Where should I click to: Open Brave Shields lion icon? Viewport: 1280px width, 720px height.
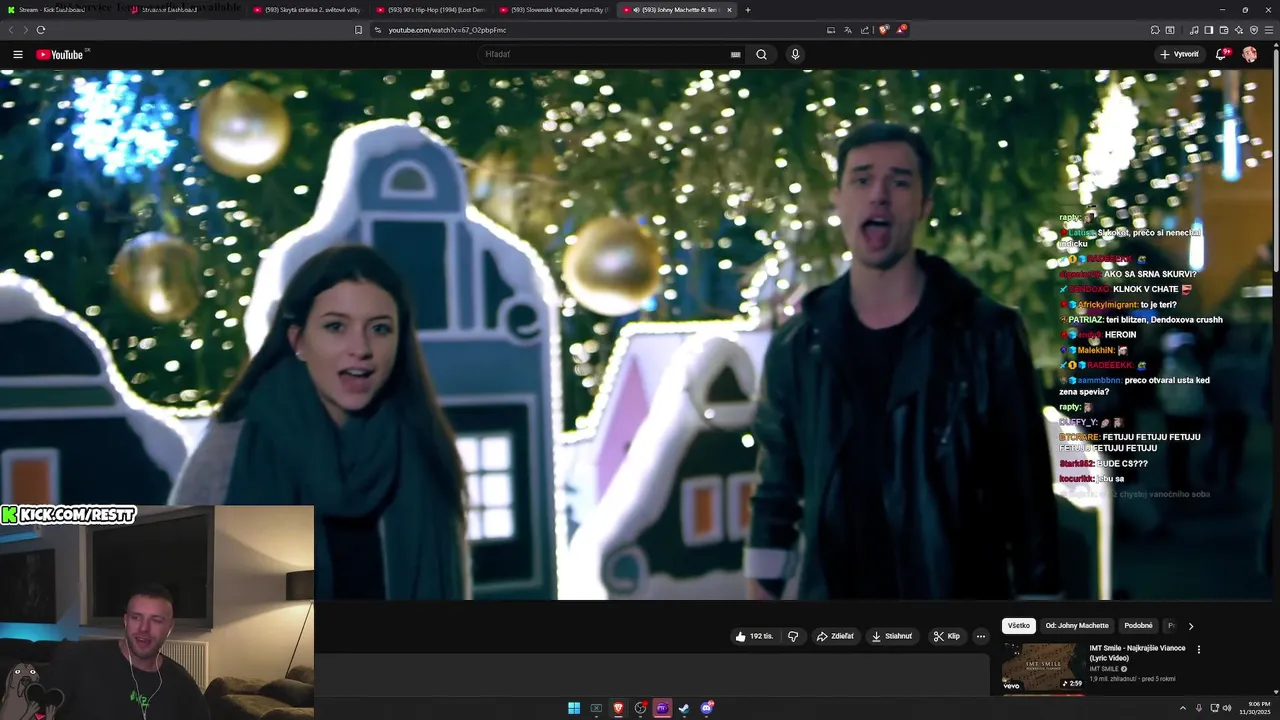pyautogui.click(x=883, y=30)
